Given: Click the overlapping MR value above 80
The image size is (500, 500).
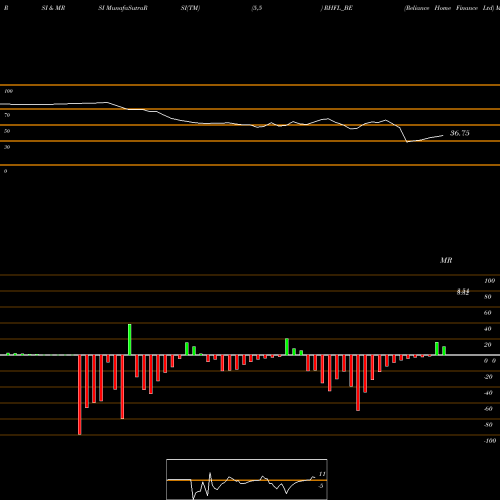Looking at the screenshot, I should click(463, 292).
